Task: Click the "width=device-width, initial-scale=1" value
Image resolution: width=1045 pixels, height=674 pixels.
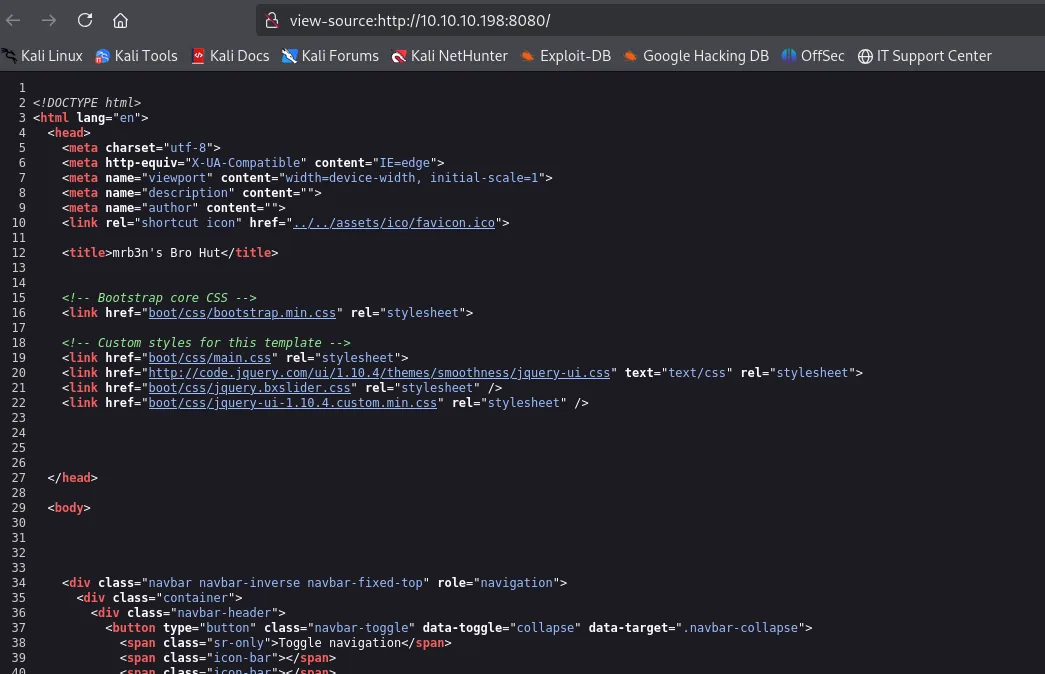Action: 412,177
